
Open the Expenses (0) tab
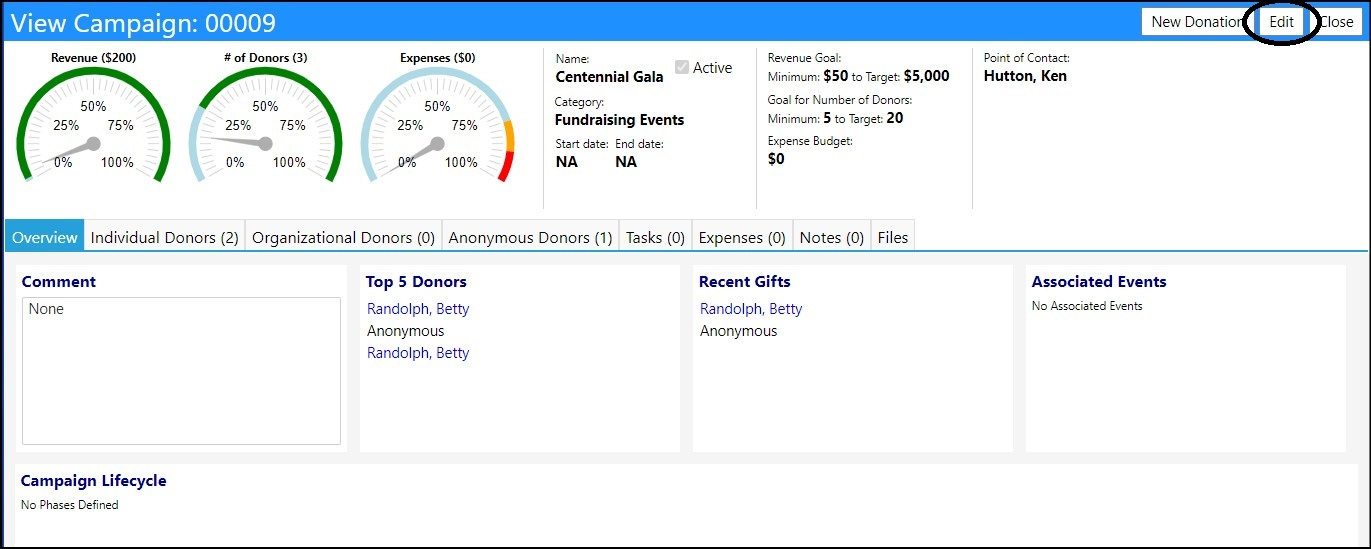point(742,237)
